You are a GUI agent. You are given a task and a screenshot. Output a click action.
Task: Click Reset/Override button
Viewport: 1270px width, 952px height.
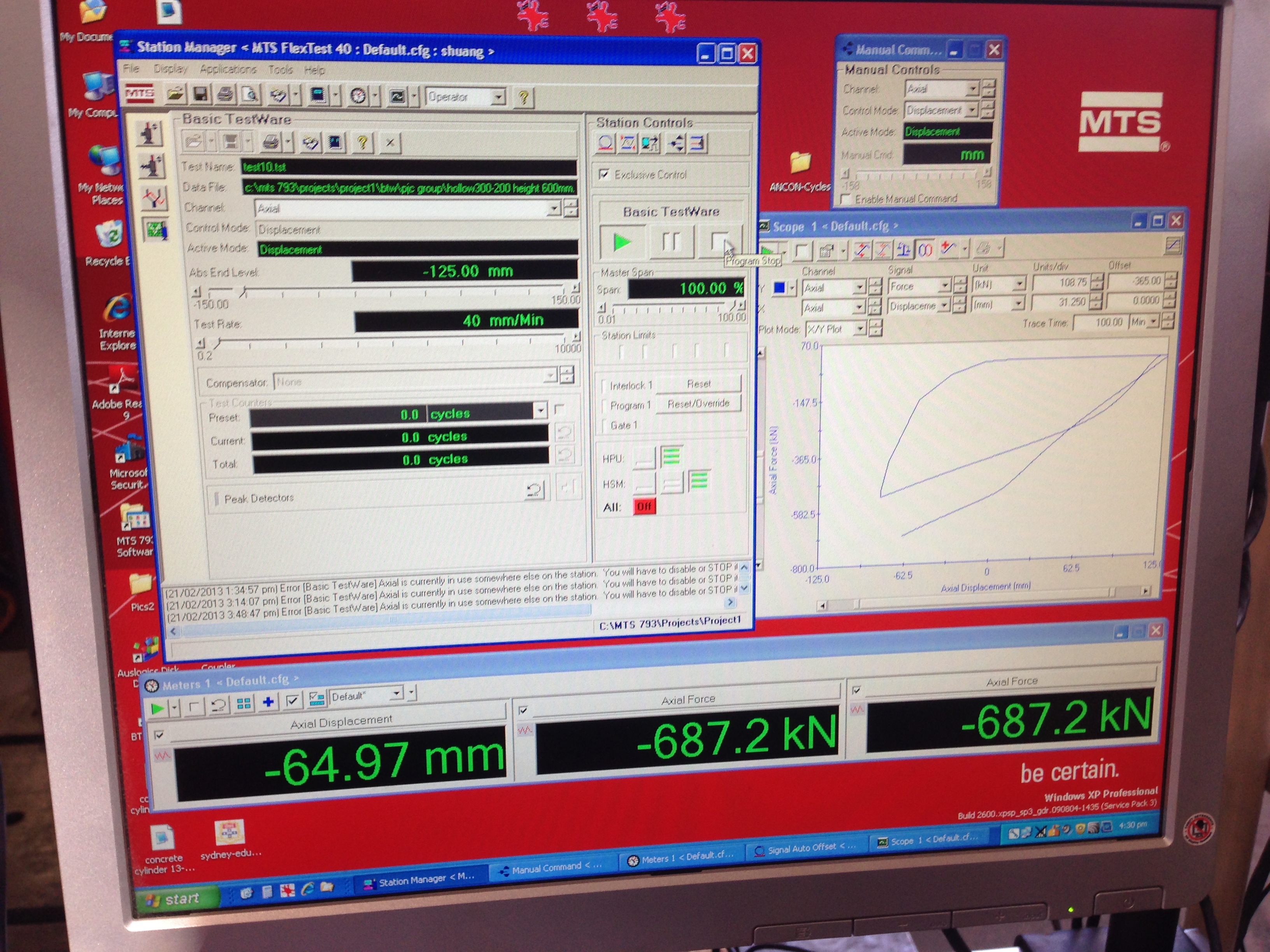point(698,403)
